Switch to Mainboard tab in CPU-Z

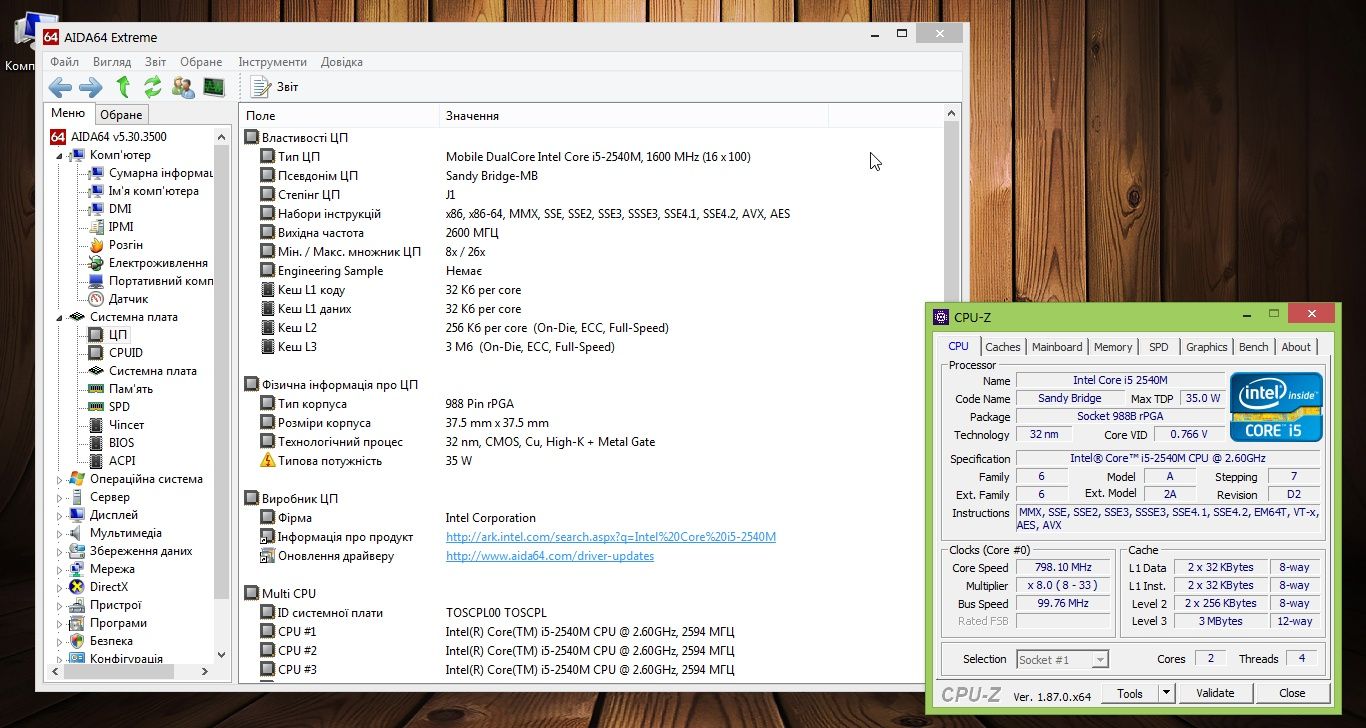pos(1057,347)
